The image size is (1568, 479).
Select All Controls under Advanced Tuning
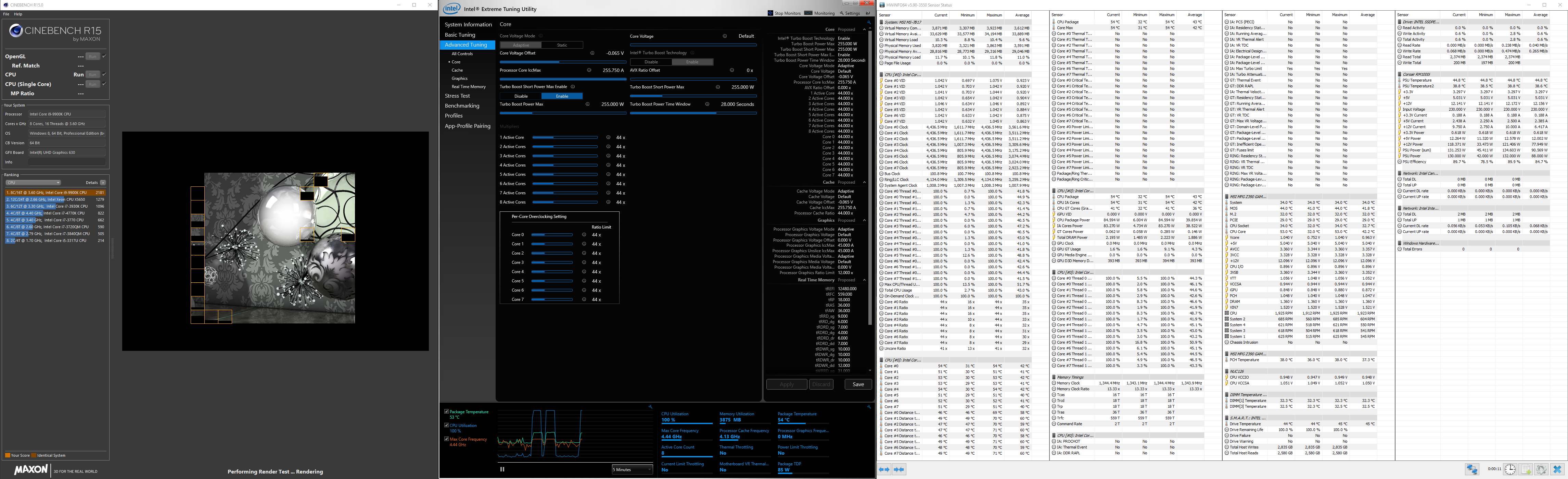(x=462, y=54)
